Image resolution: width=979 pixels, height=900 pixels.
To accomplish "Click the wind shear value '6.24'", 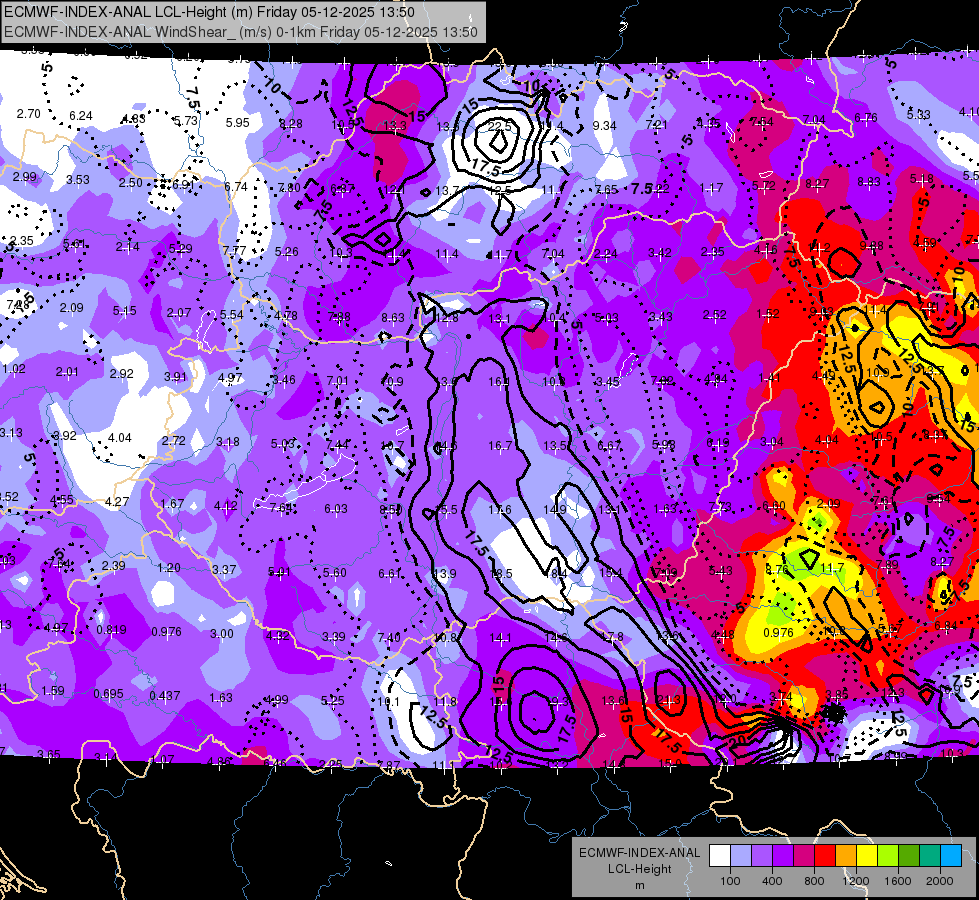I will [x=81, y=116].
